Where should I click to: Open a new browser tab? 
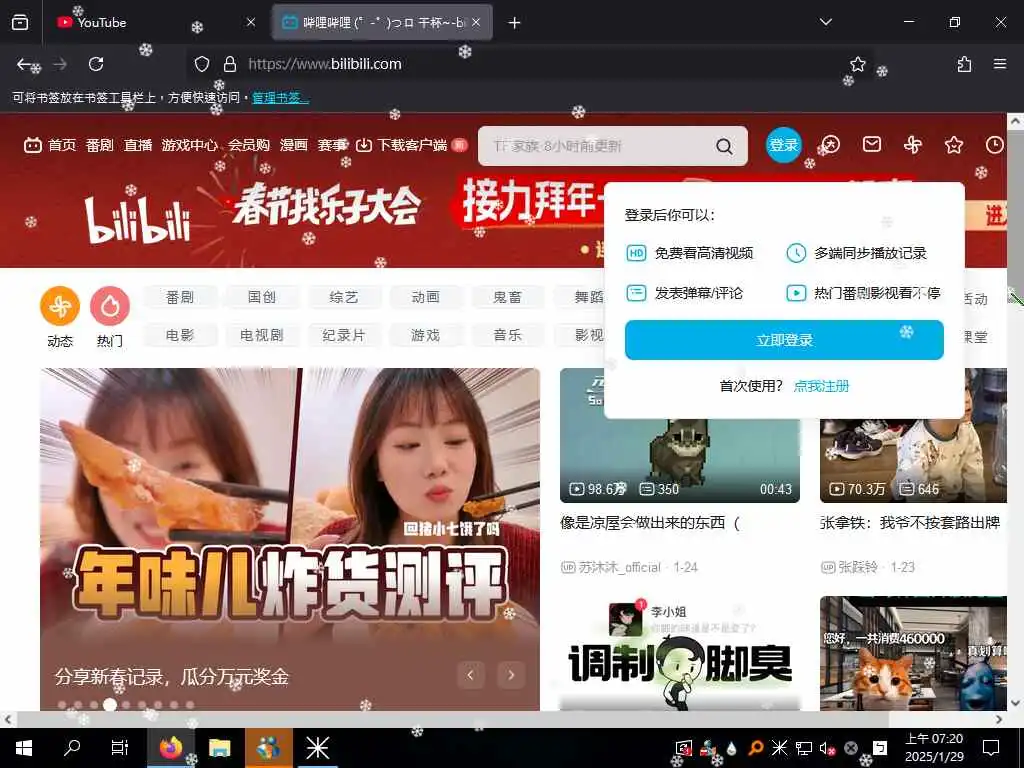click(x=515, y=23)
